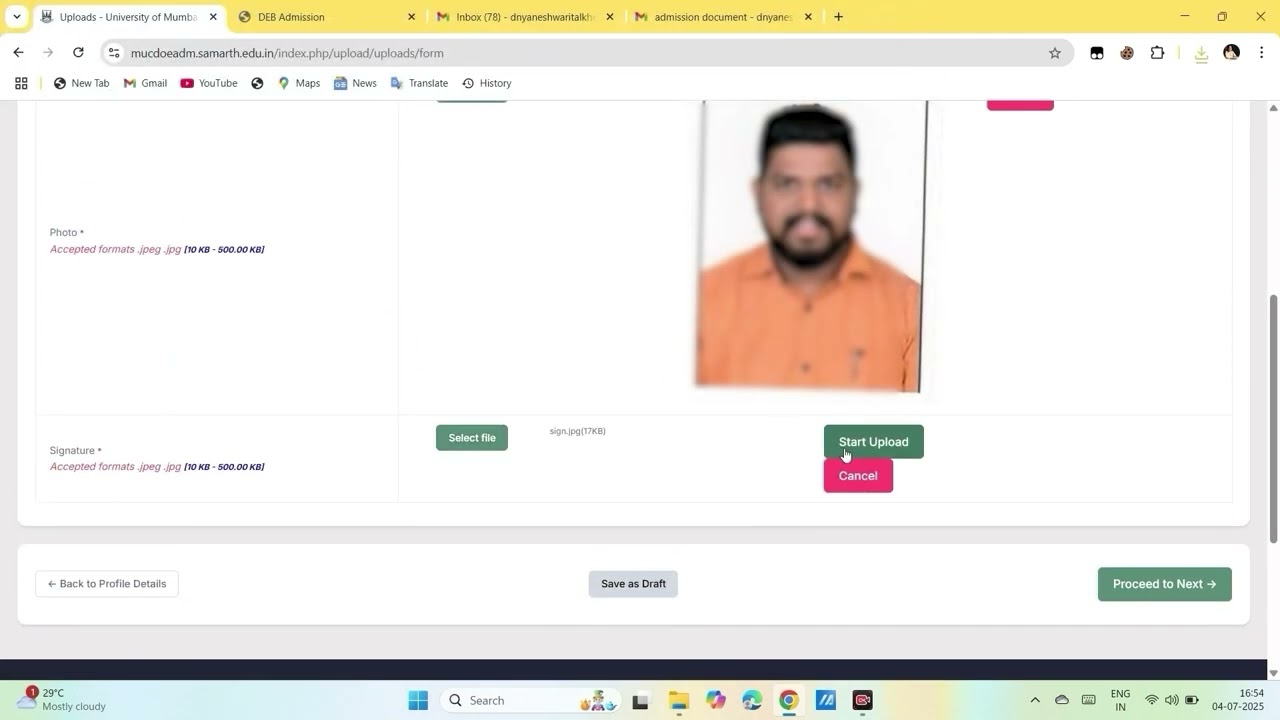The height and width of the screenshot is (720, 1280).
Task: Open the News bookmark
Action: pyautogui.click(x=355, y=83)
